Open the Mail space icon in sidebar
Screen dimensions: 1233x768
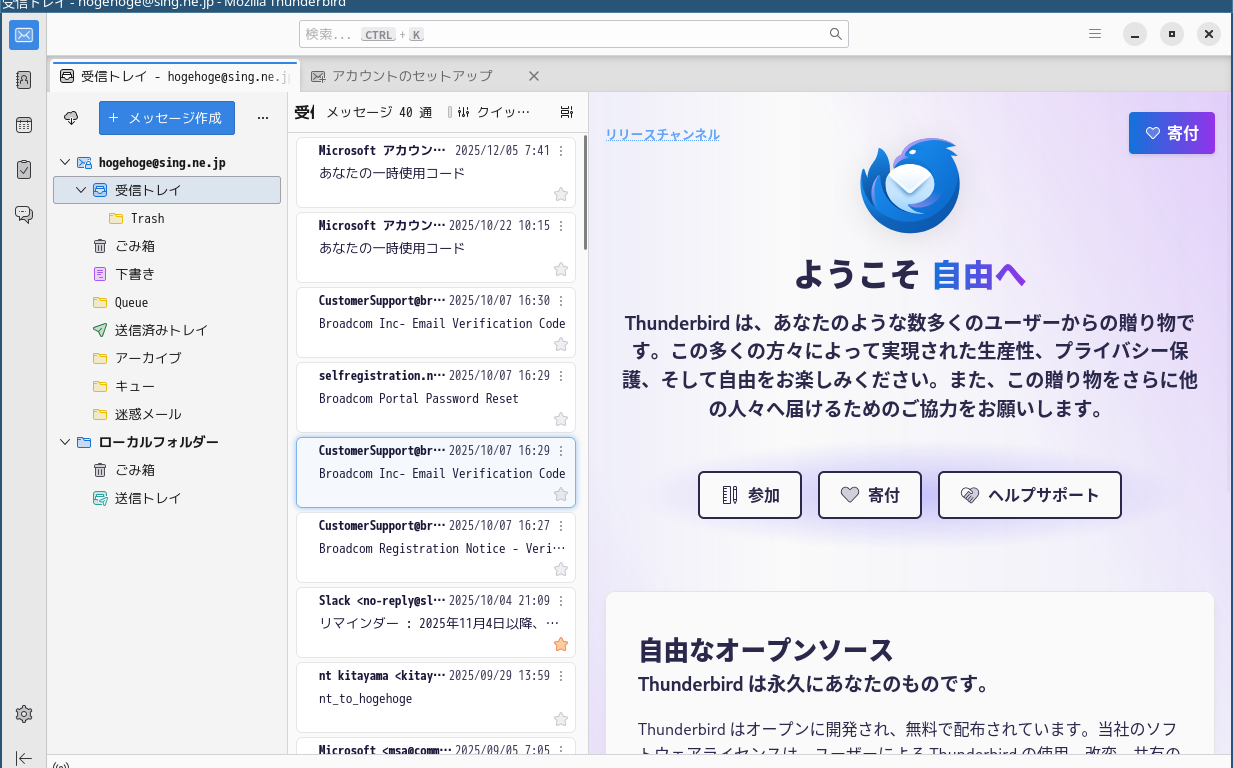point(24,36)
